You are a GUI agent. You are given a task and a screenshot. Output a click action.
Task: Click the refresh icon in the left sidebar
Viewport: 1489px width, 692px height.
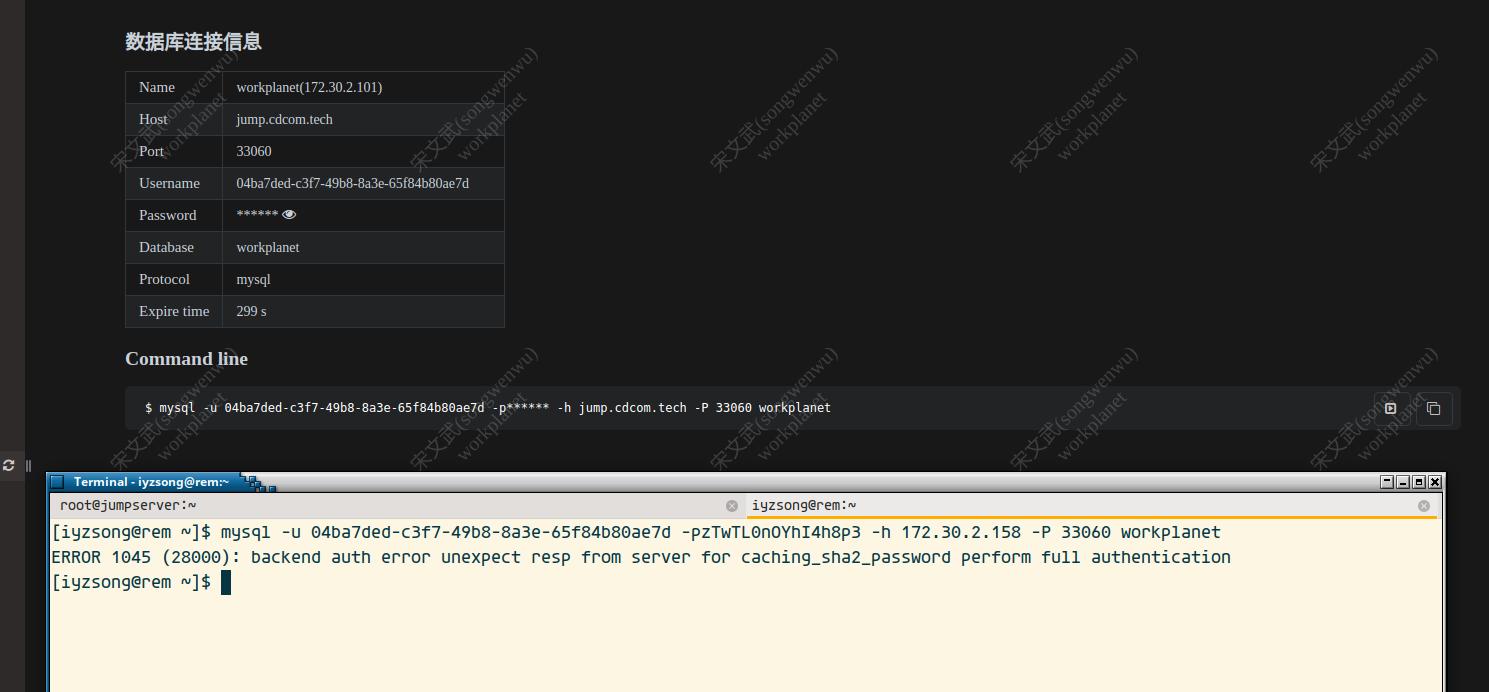point(8,465)
